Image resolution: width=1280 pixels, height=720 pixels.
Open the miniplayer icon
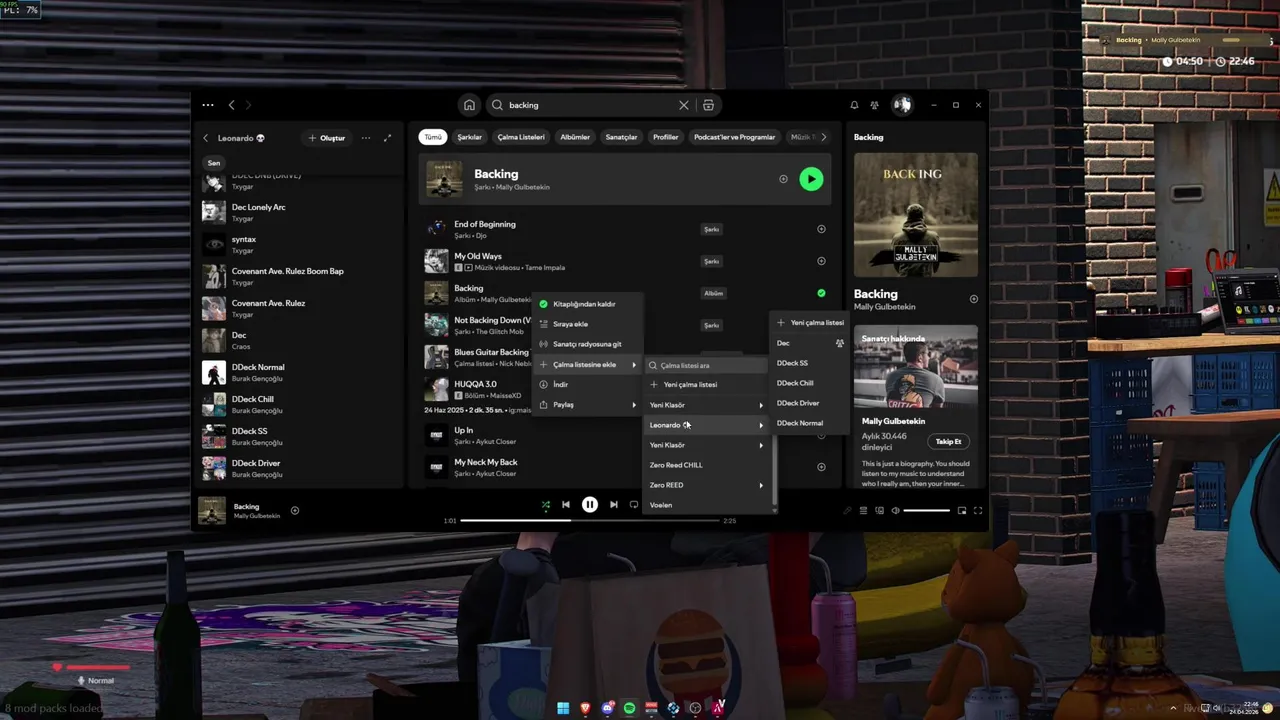pyautogui.click(x=962, y=510)
